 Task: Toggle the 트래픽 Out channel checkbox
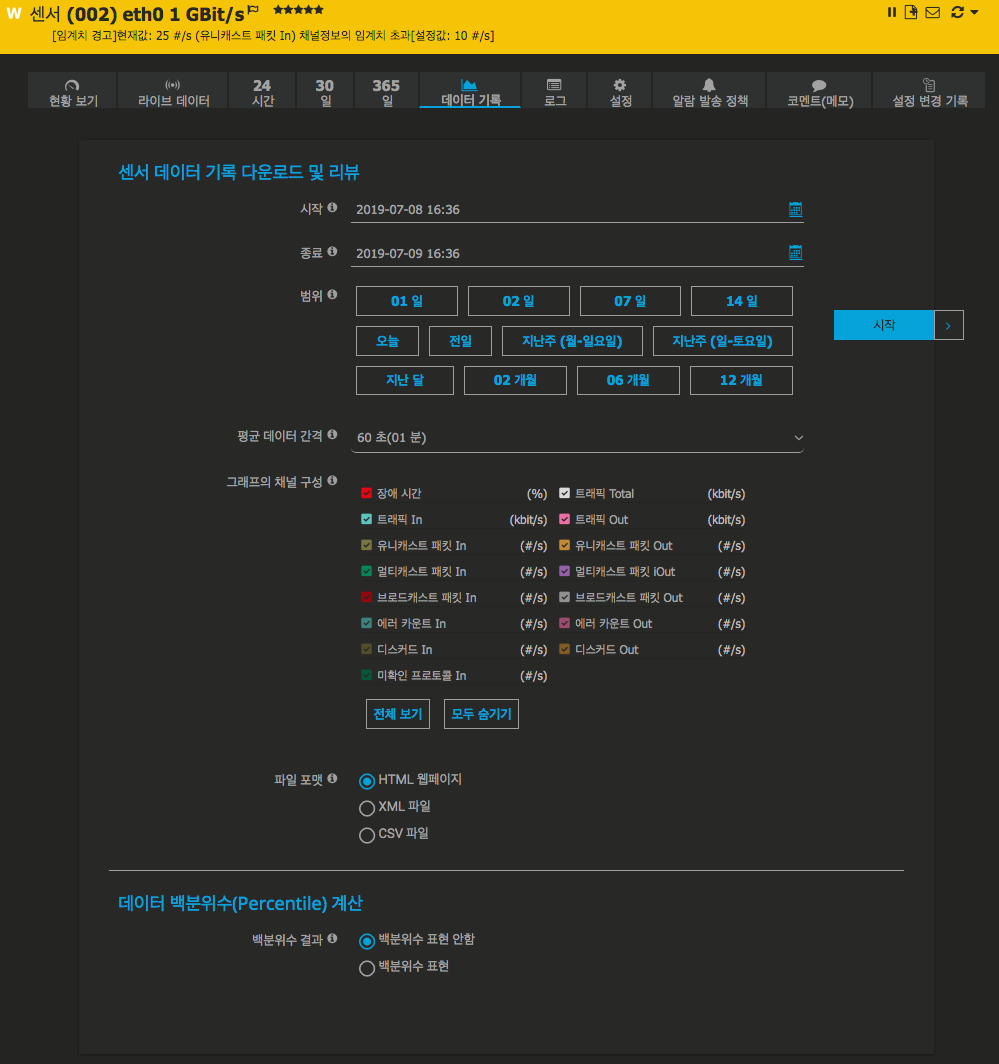coord(564,519)
